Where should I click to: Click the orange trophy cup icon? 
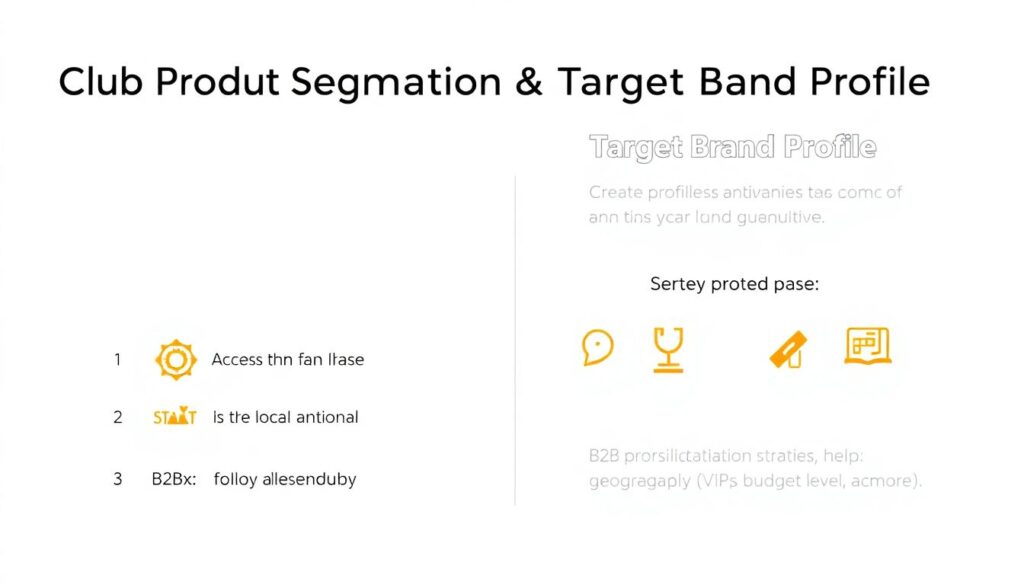(x=667, y=350)
